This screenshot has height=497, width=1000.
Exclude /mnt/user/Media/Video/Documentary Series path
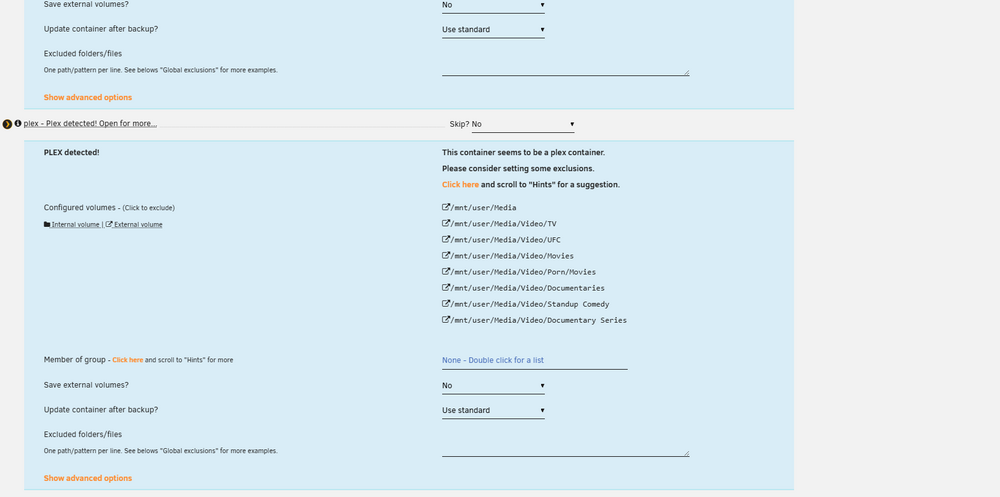click(539, 320)
